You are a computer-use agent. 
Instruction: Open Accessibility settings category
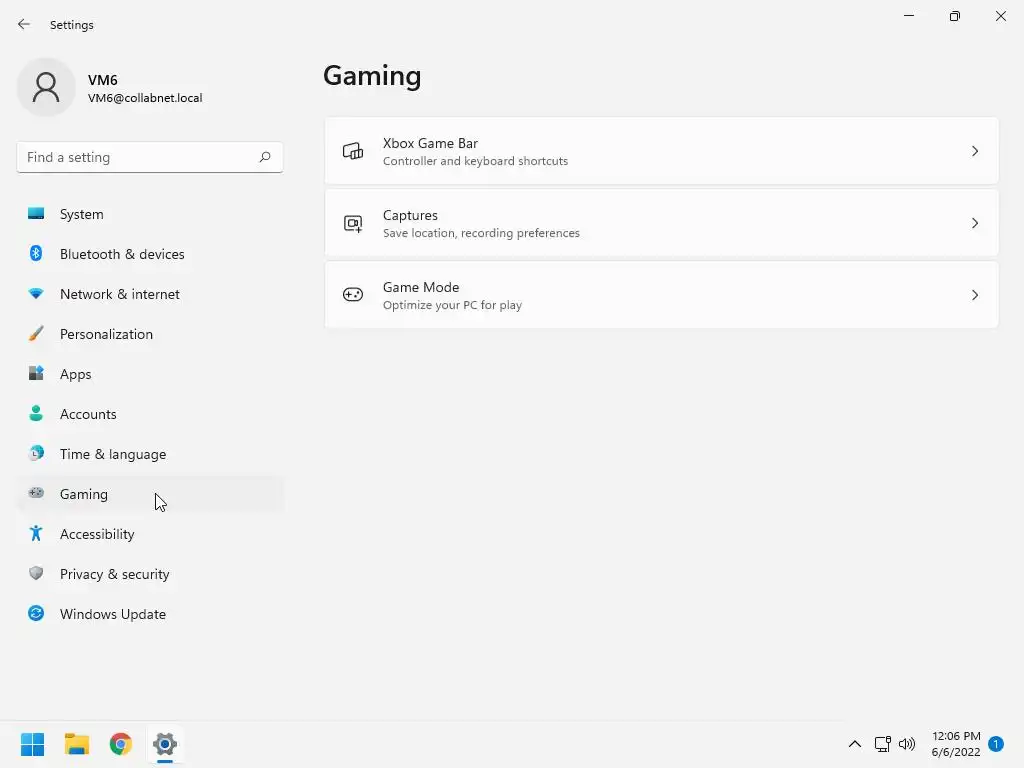(150, 534)
